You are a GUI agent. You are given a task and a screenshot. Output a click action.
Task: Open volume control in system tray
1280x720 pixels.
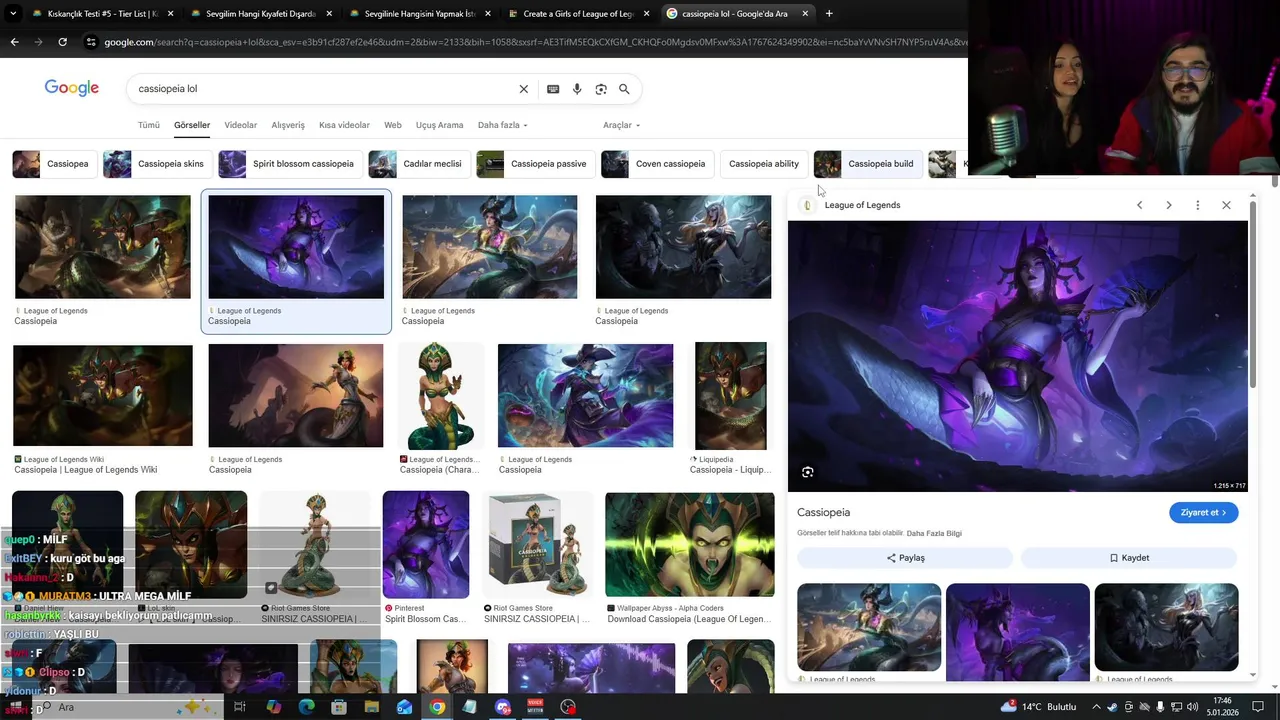1192,707
